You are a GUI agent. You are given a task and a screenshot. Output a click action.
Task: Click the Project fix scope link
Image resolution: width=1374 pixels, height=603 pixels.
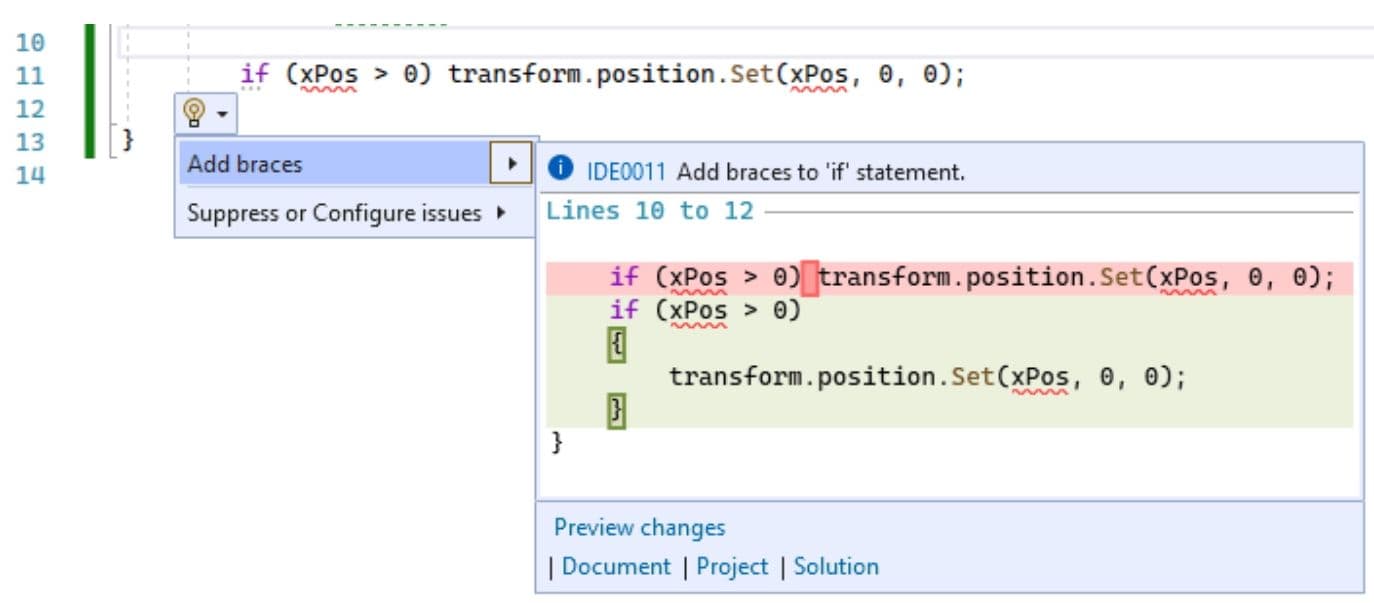733,566
